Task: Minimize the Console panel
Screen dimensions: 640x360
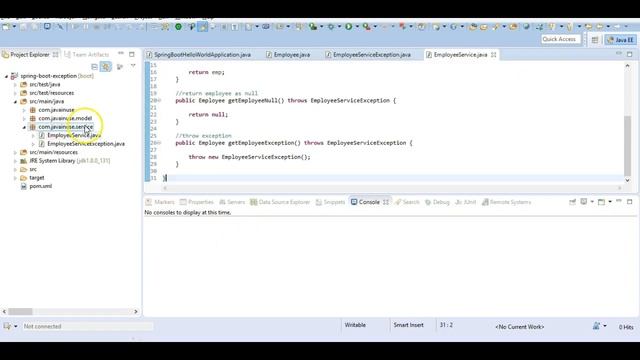Action: (619, 201)
